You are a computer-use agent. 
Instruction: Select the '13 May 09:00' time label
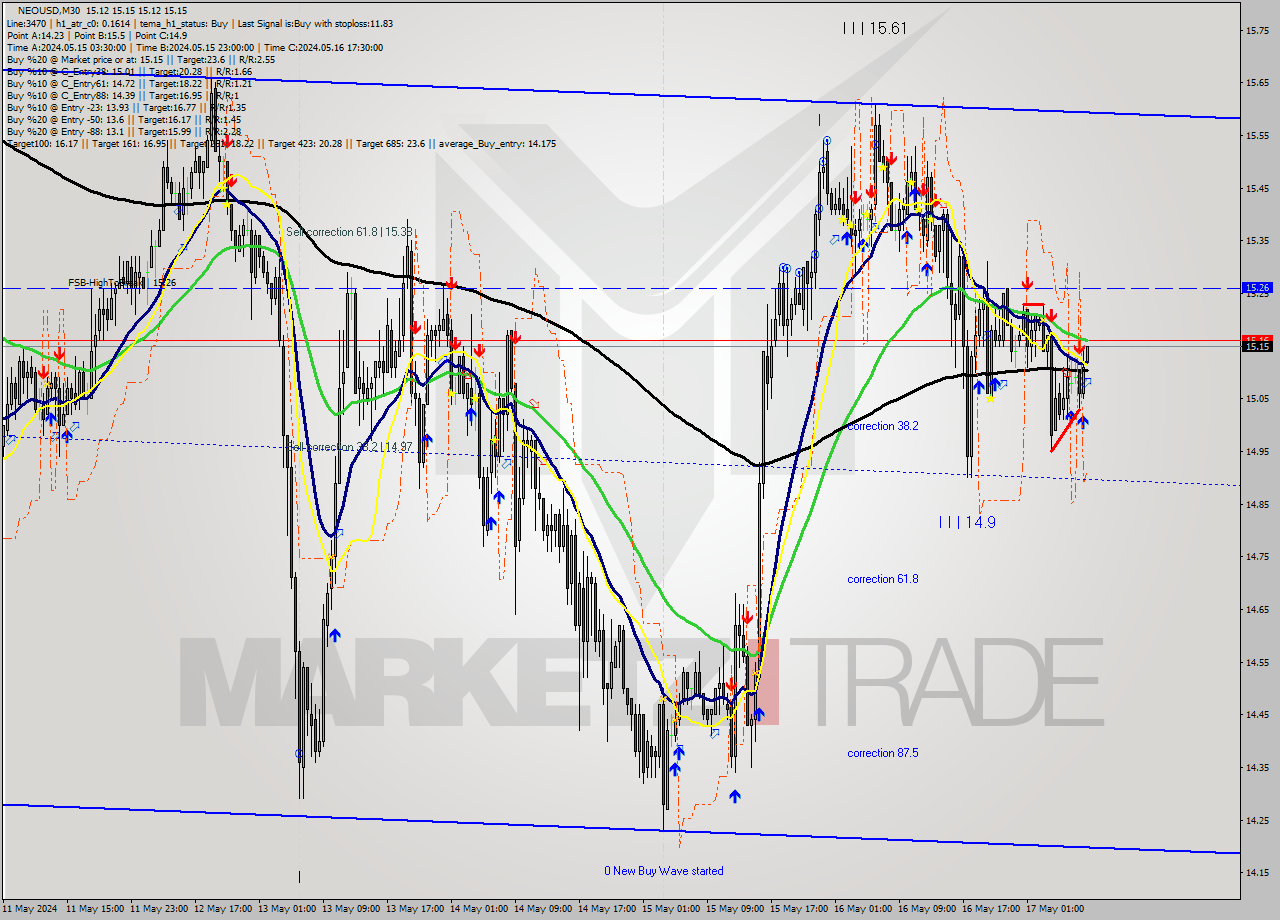tap(351, 909)
